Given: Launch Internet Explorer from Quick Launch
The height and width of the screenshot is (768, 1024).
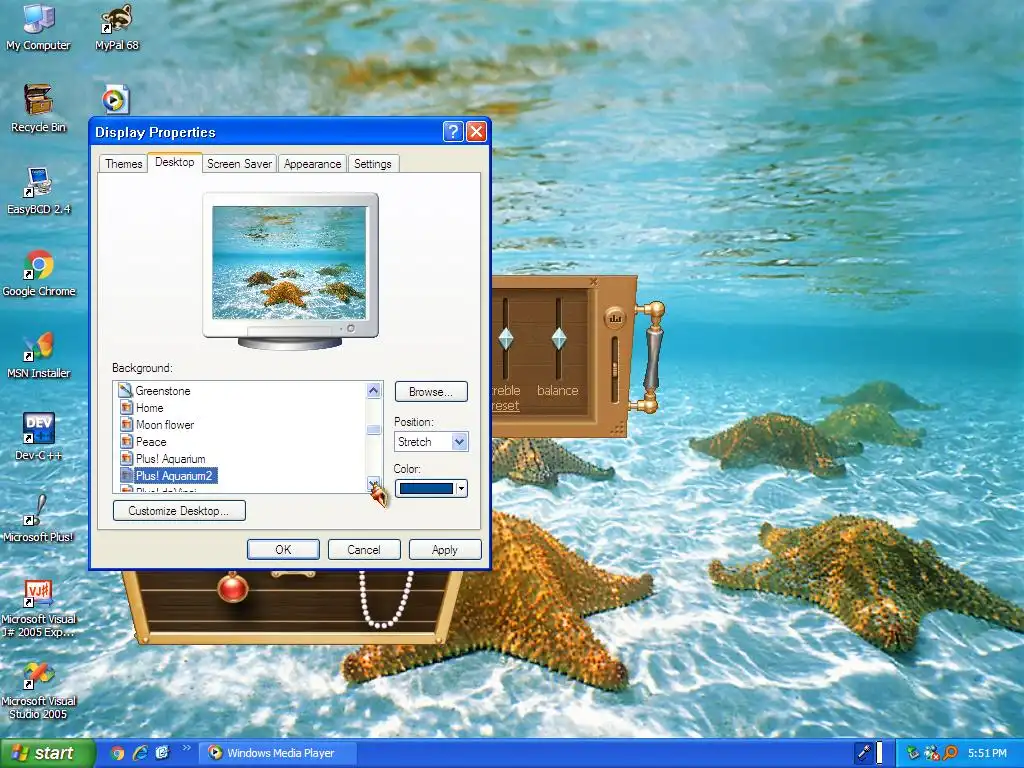Looking at the screenshot, I should pyautogui.click(x=140, y=753).
